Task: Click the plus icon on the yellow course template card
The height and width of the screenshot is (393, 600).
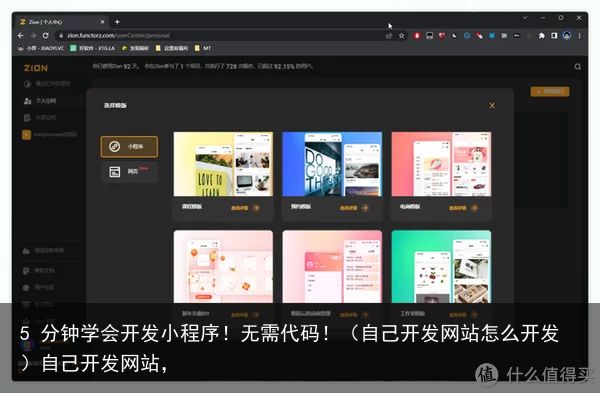Action: pos(256,208)
